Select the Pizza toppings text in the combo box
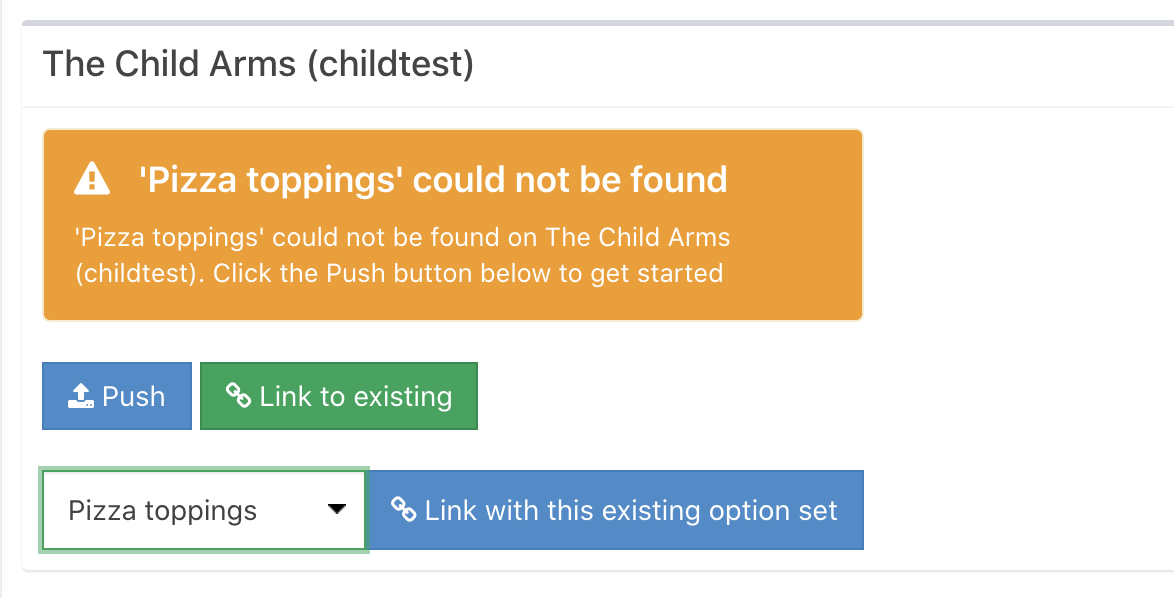This screenshot has height=598, width=1174. pyautogui.click(x=162, y=511)
